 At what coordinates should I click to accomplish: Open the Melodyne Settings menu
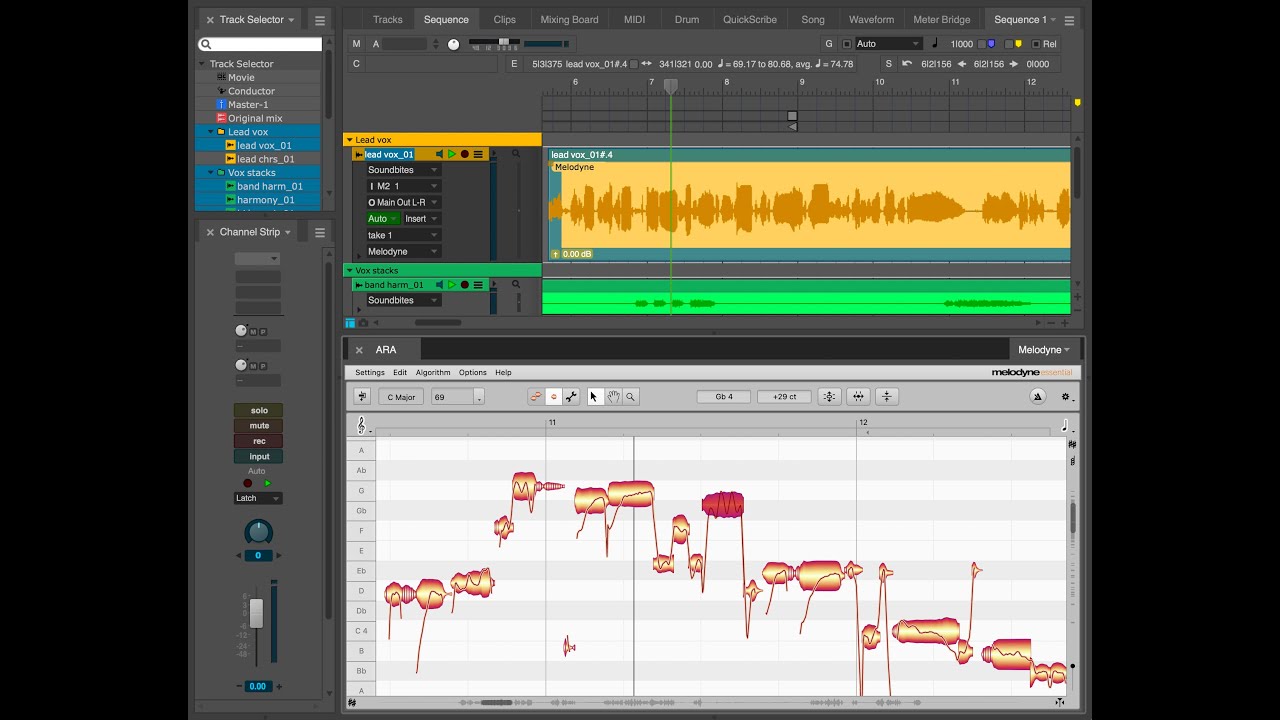370,373
